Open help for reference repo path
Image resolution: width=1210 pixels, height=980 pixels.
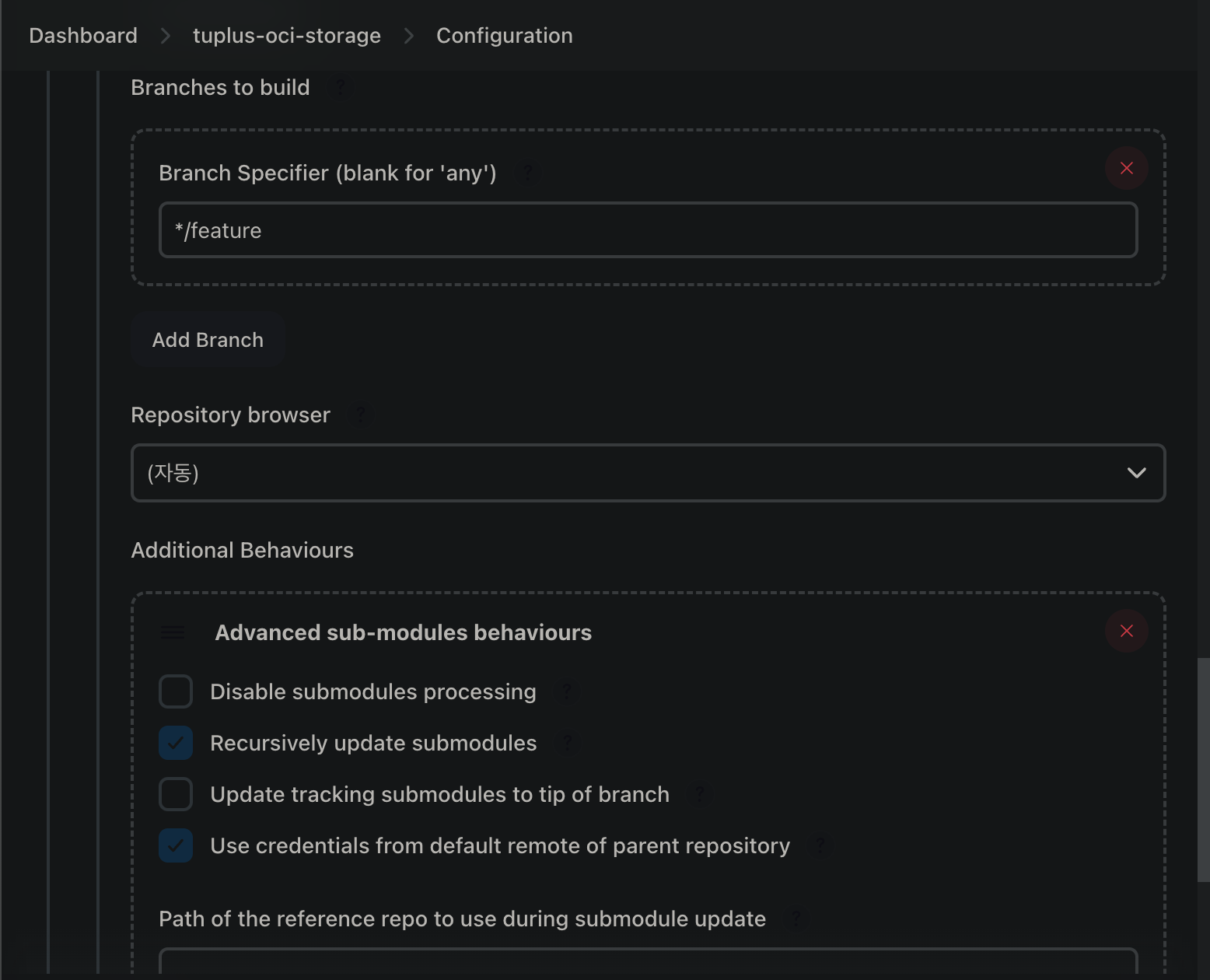796,919
